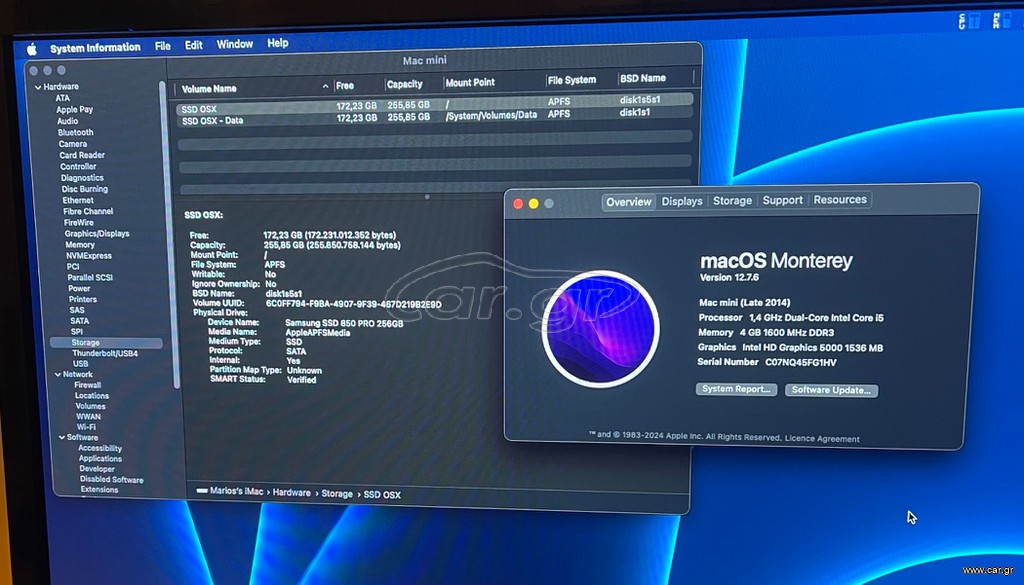Select Ethernet in the sidebar
This screenshot has width=1024, height=585.
[x=78, y=200]
